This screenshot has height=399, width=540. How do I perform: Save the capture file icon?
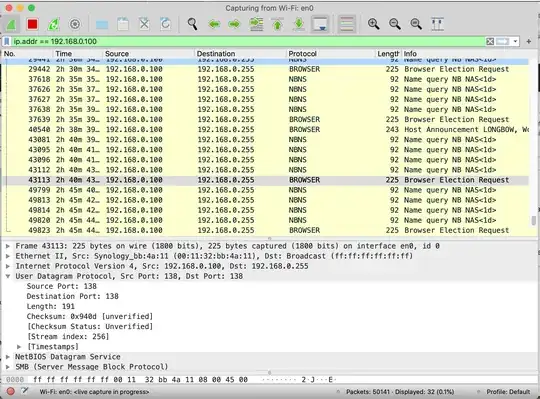[123, 24]
